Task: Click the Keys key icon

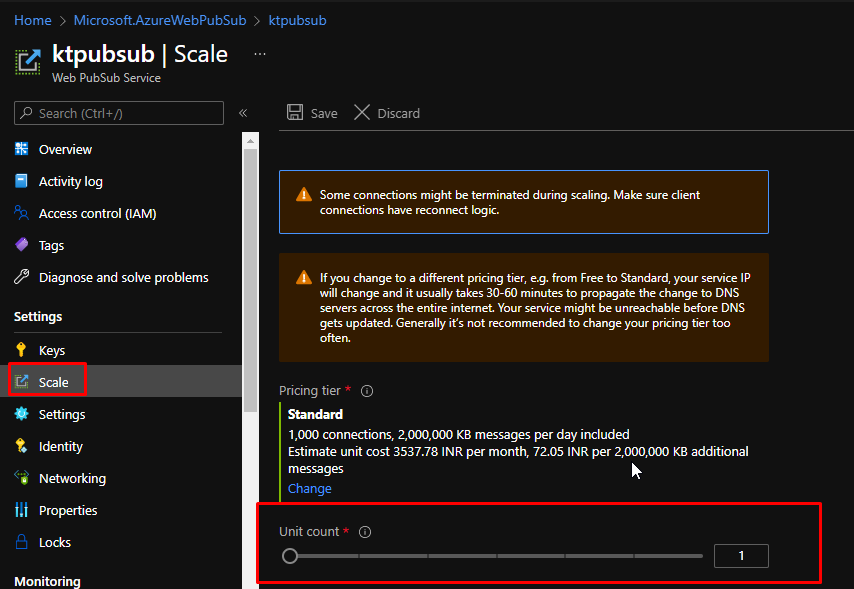Action: point(22,350)
